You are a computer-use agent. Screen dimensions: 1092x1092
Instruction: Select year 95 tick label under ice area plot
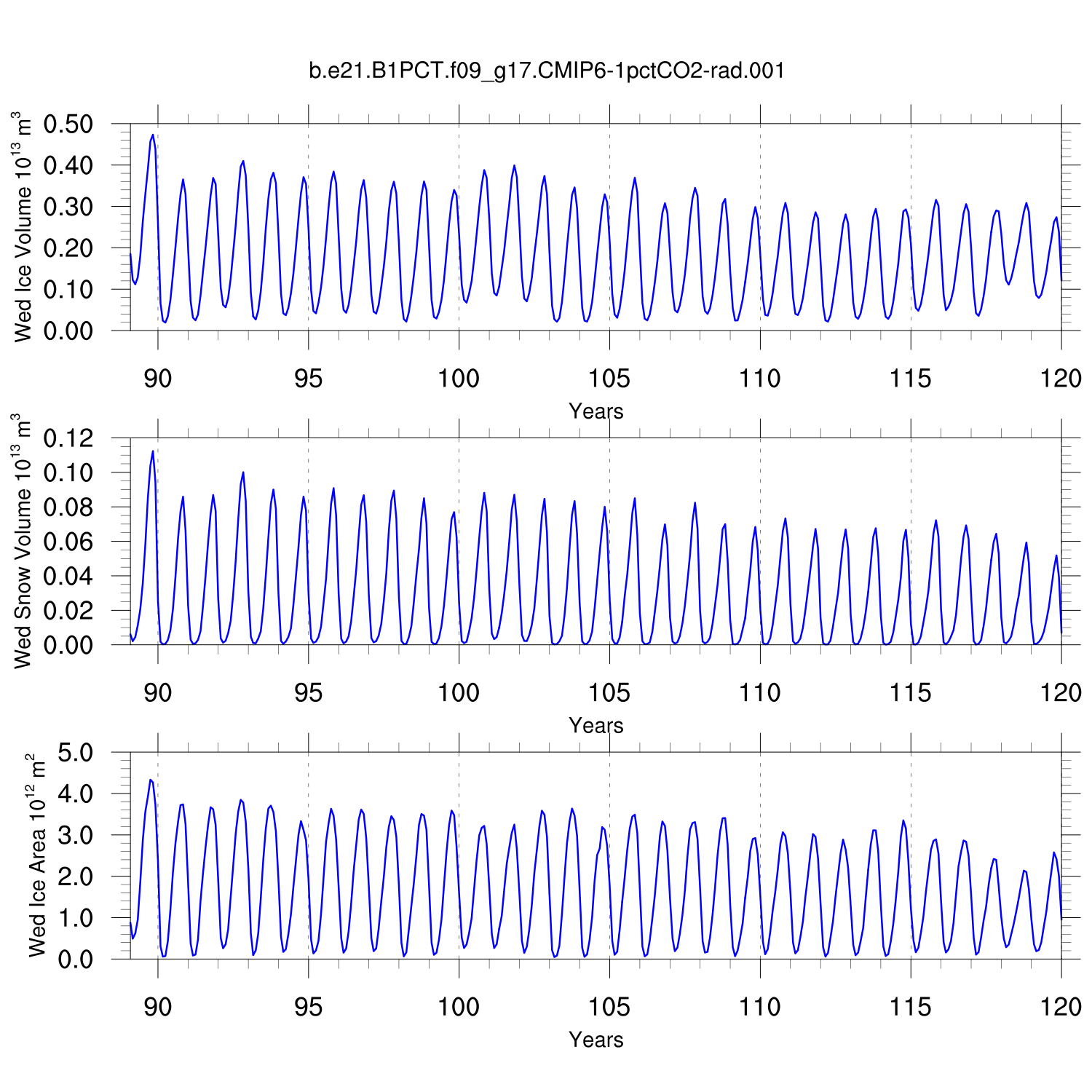[x=308, y=1008]
